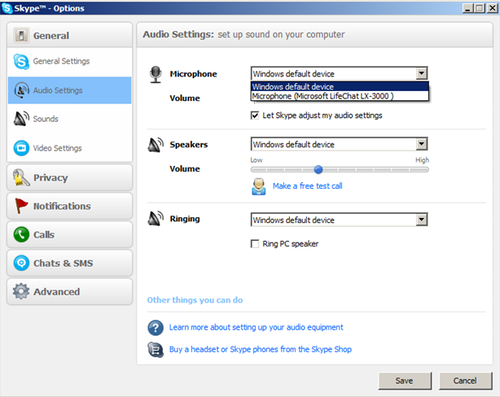Click the gear icon on Advanced

(21, 291)
